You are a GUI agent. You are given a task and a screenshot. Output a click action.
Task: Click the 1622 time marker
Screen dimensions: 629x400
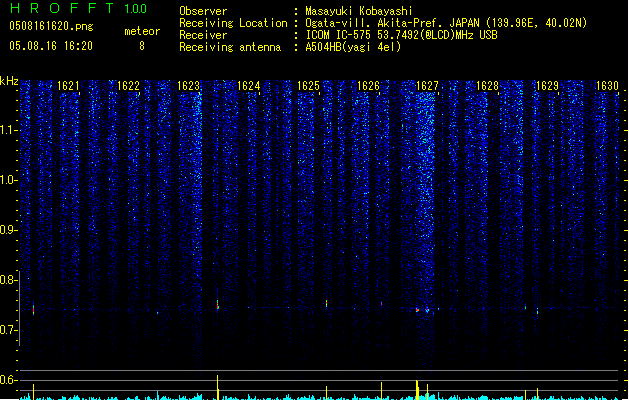(128, 86)
